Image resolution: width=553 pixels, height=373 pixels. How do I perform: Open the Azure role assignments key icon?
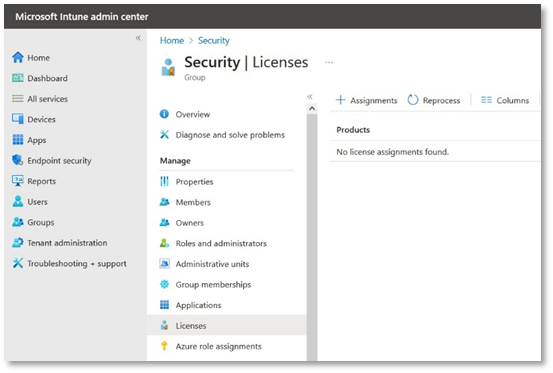[164, 346]
